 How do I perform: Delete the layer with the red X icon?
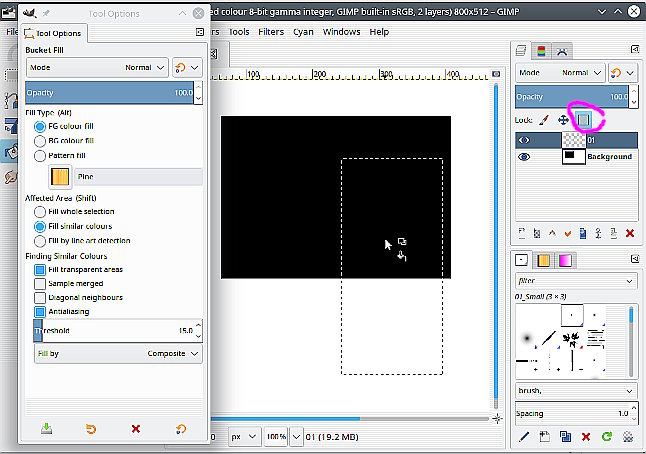(629, 233)
